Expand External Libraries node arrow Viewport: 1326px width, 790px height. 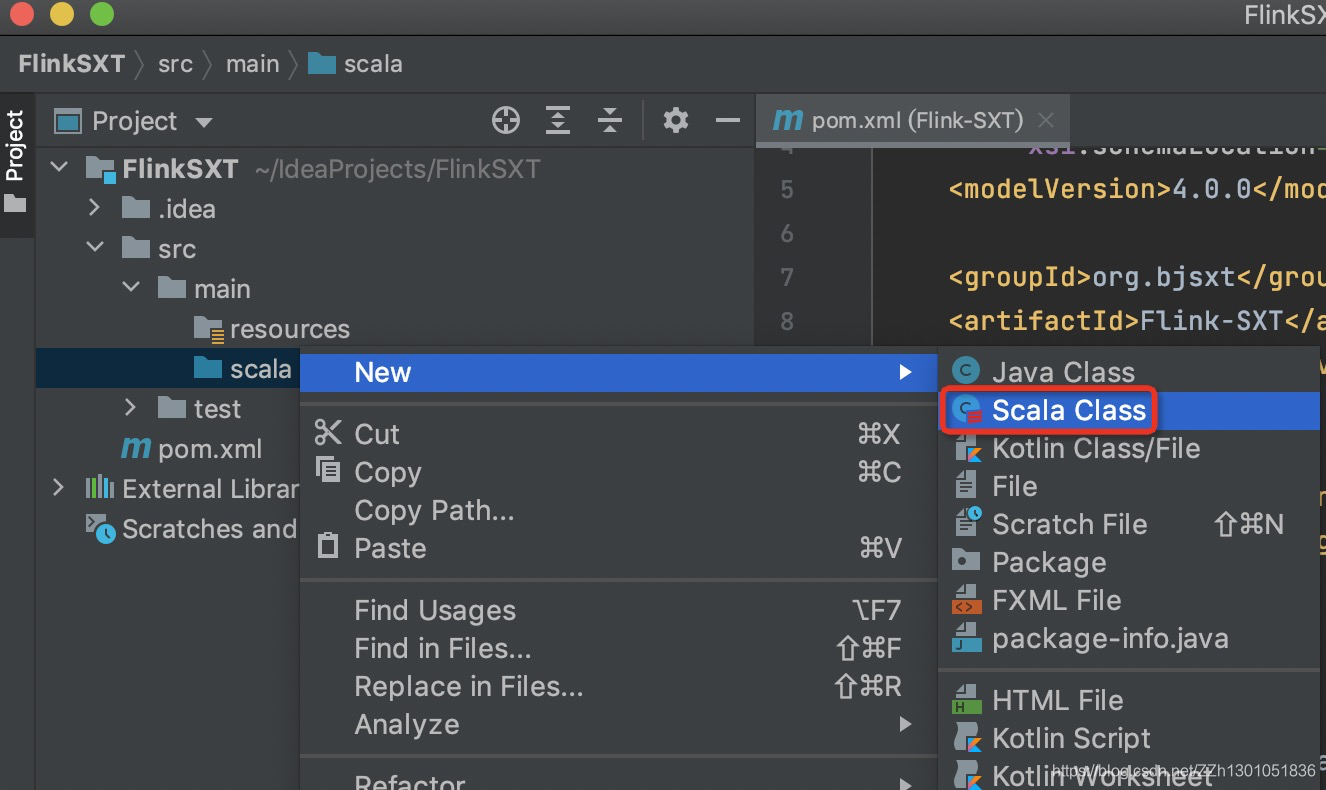tap(59, 488)
